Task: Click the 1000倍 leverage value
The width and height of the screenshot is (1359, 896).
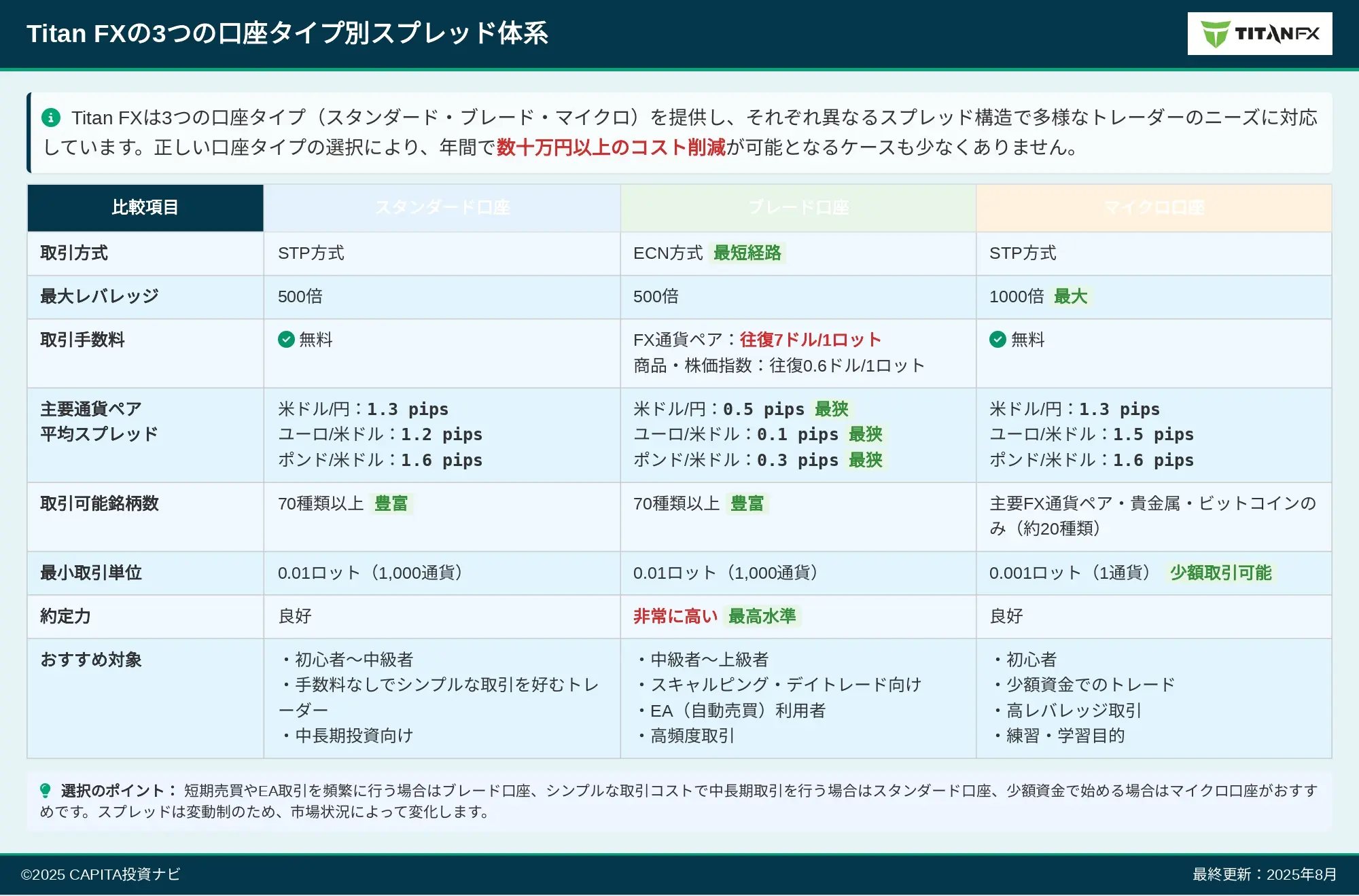Action: tap(1017, 297)
